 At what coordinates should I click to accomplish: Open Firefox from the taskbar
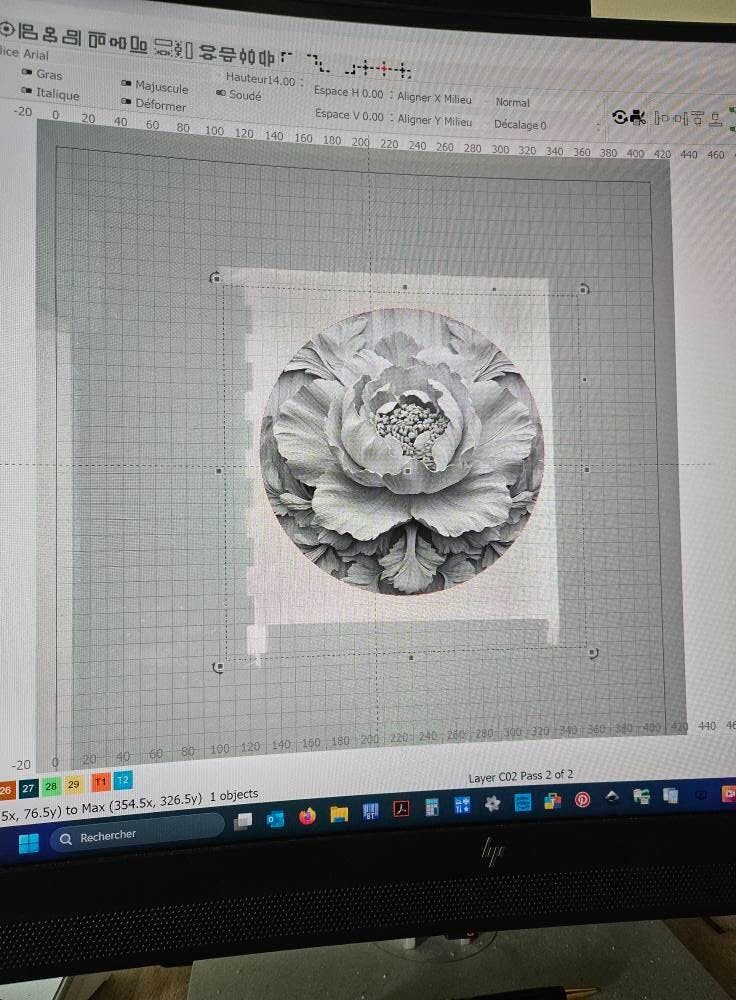point(307,816)
